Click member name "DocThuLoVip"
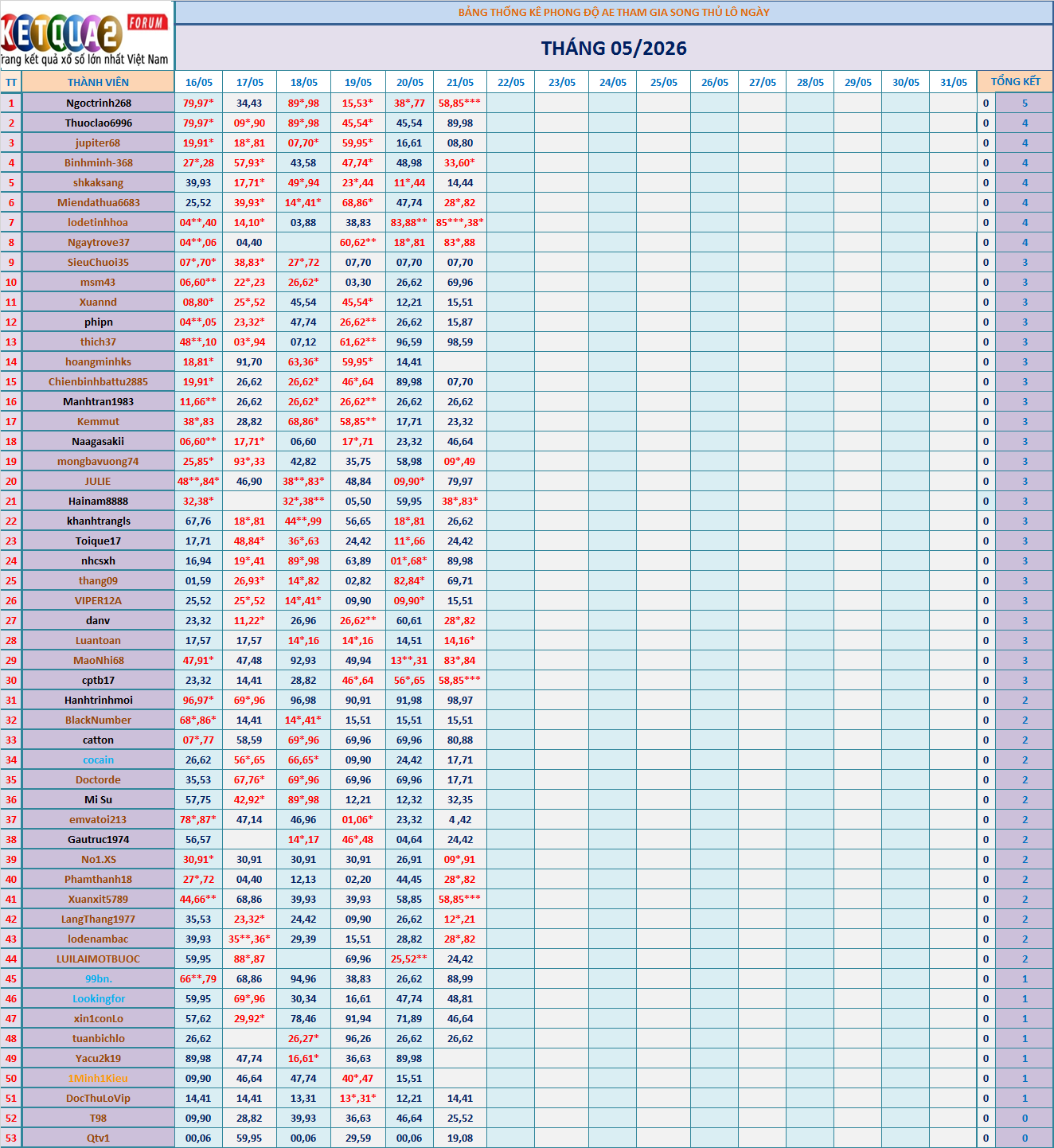Viewport: 1054px width, 1148px height. click(98, 1098)
